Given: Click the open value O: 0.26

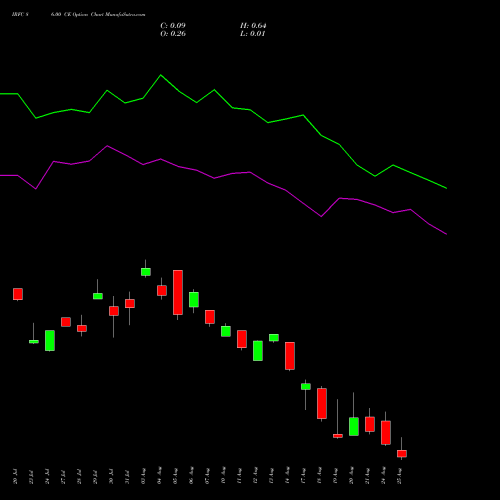Looking at the screenshot, I should click(173, 34).
